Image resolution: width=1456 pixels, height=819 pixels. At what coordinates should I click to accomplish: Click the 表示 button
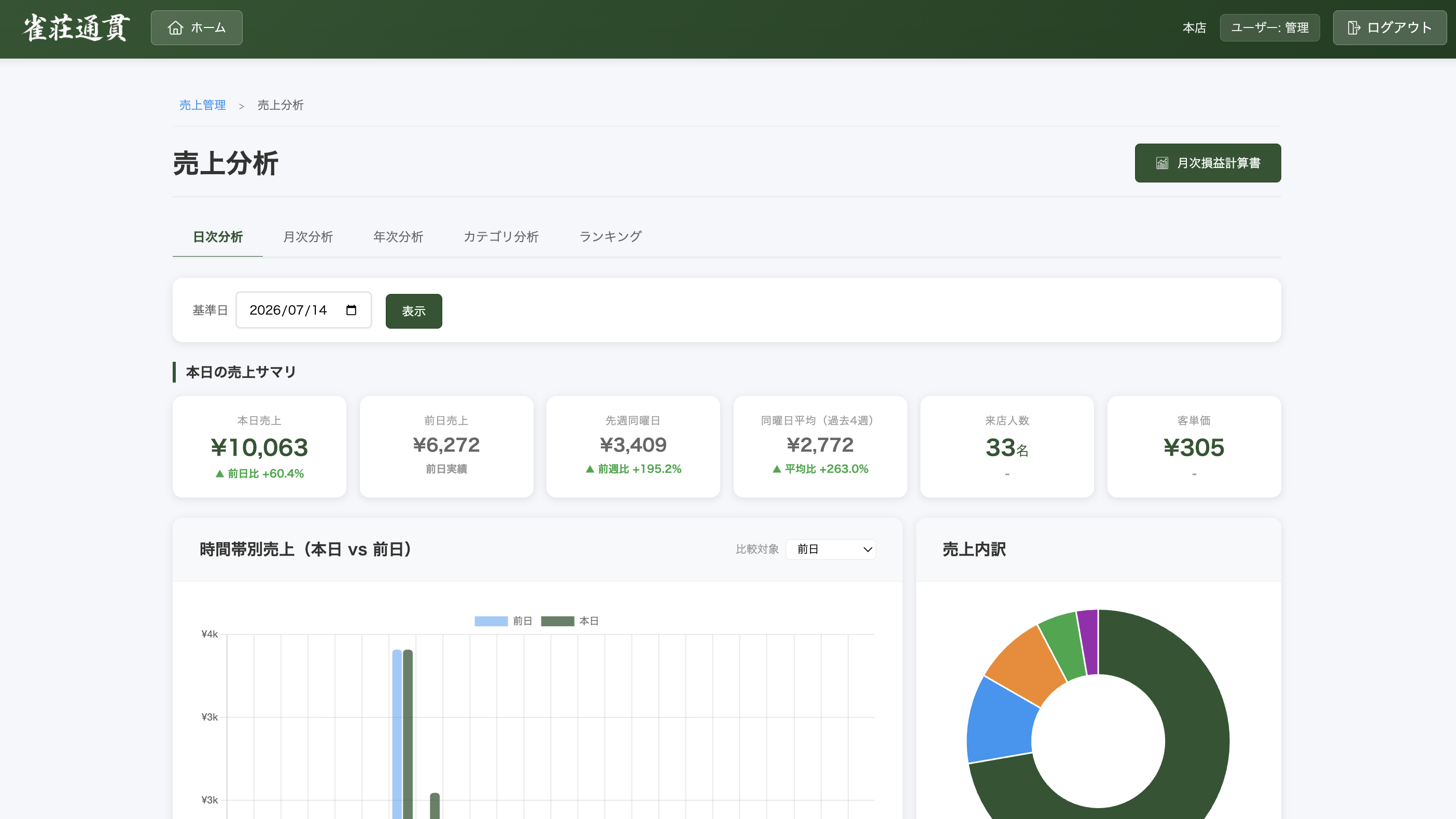(x=414, y=311)
